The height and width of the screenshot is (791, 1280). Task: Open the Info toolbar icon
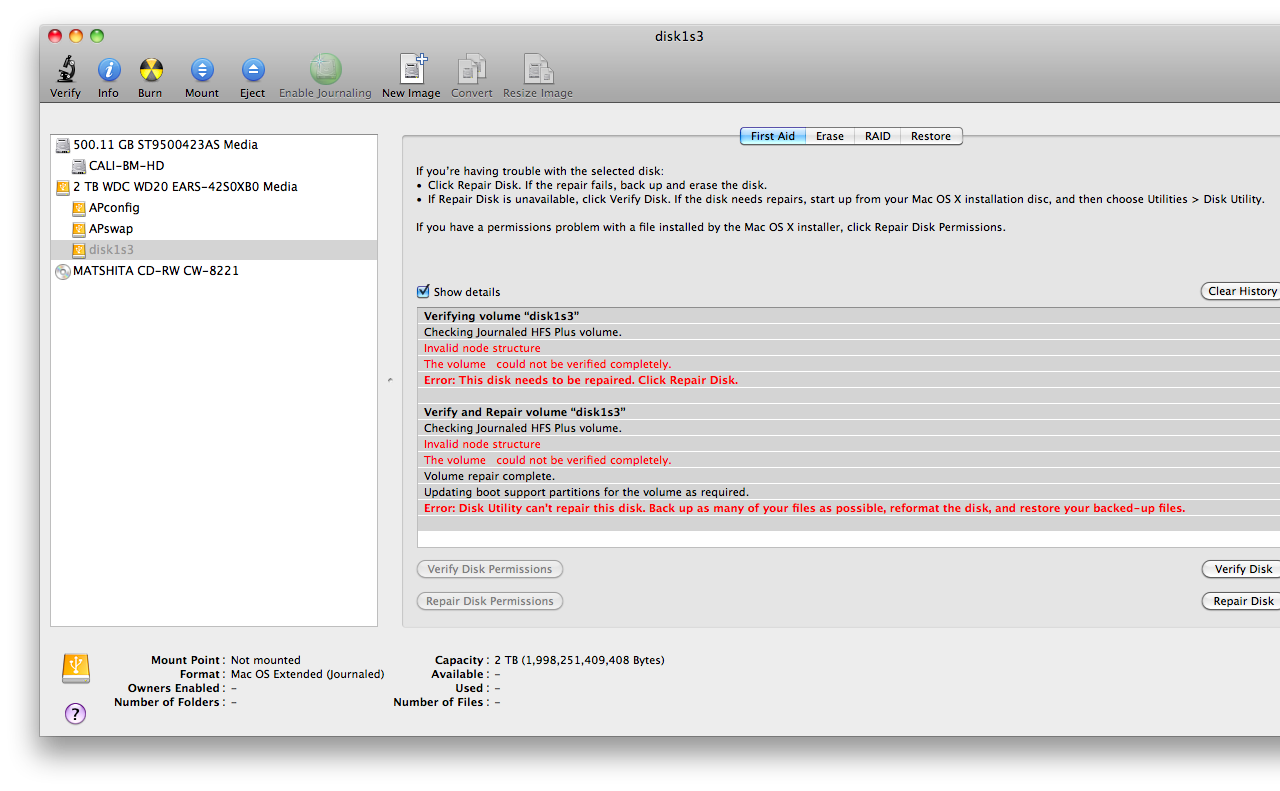coord(108,69)
